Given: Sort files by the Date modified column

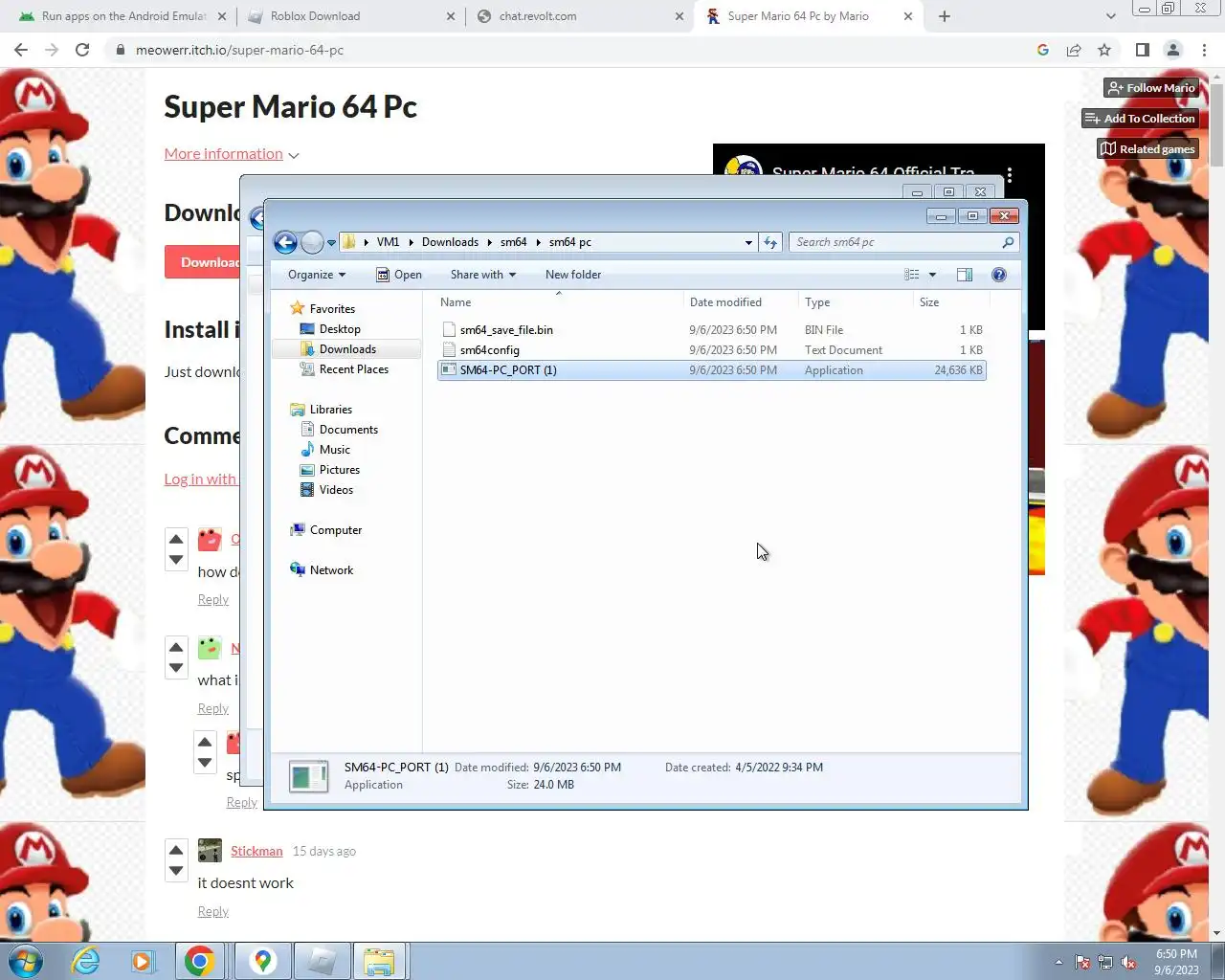Looking at the screenshot, I should tap(741, 302).
